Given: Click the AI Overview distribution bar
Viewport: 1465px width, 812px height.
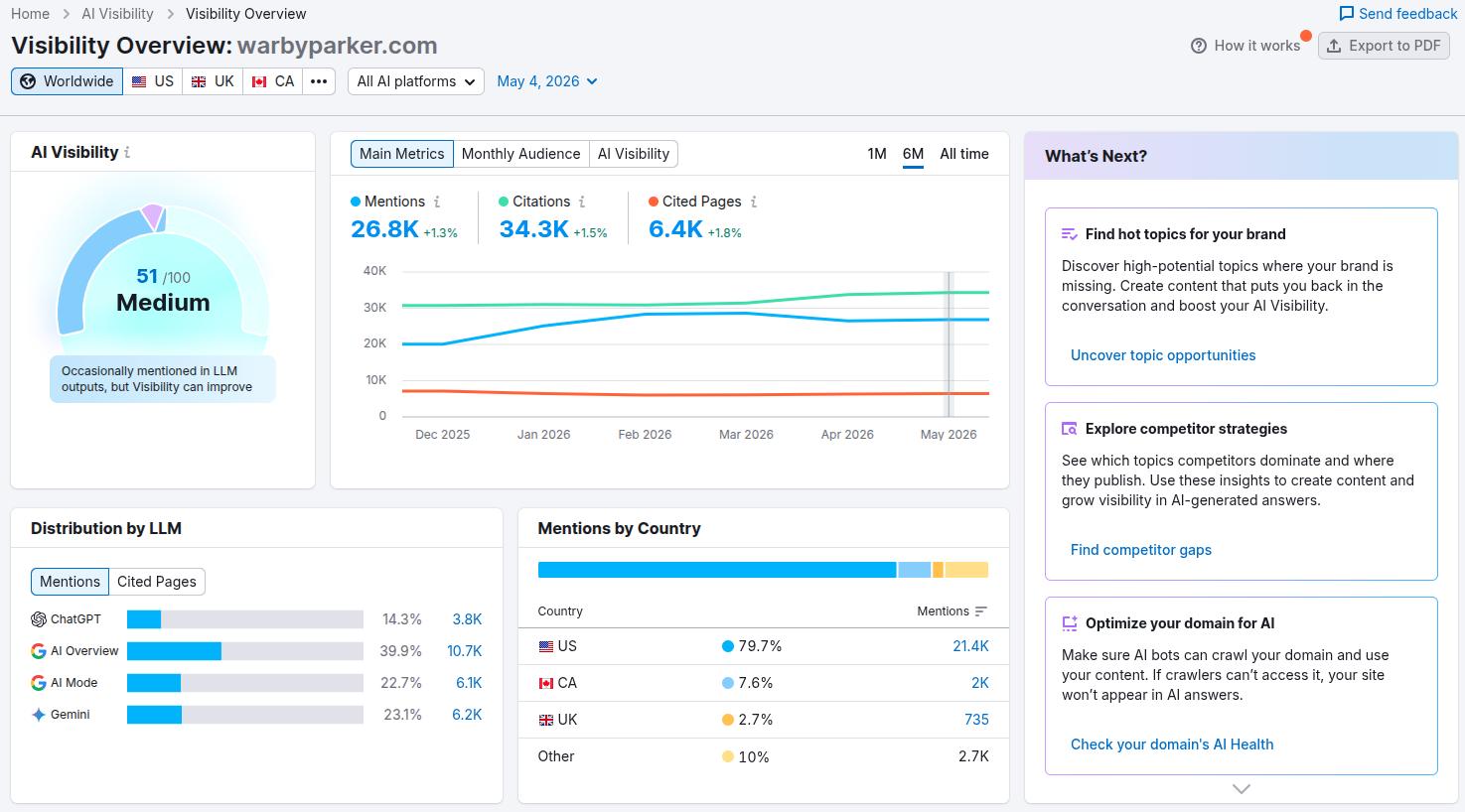Looking at the screenshot, I should (245, 651).
